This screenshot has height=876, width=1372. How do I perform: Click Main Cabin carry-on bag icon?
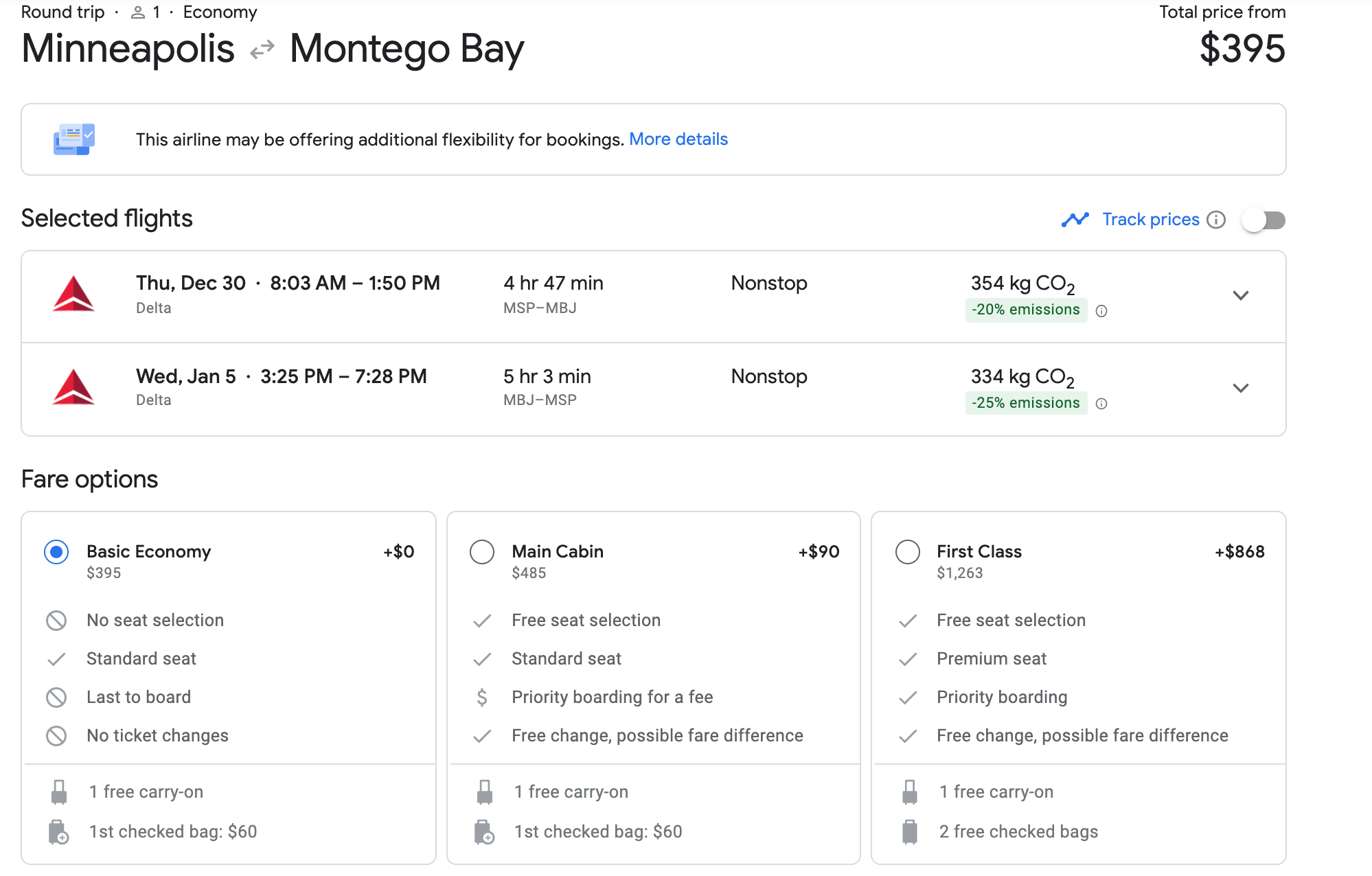click(x=485, y=792)
